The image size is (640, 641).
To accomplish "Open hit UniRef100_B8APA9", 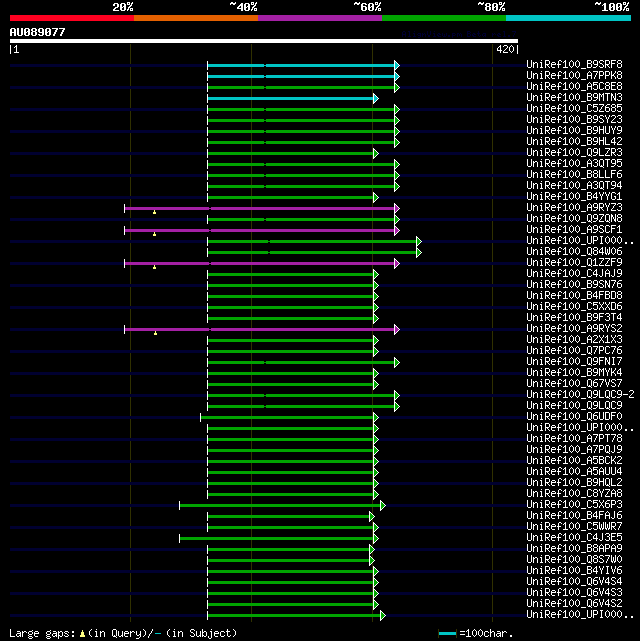I will pos(574,549).
